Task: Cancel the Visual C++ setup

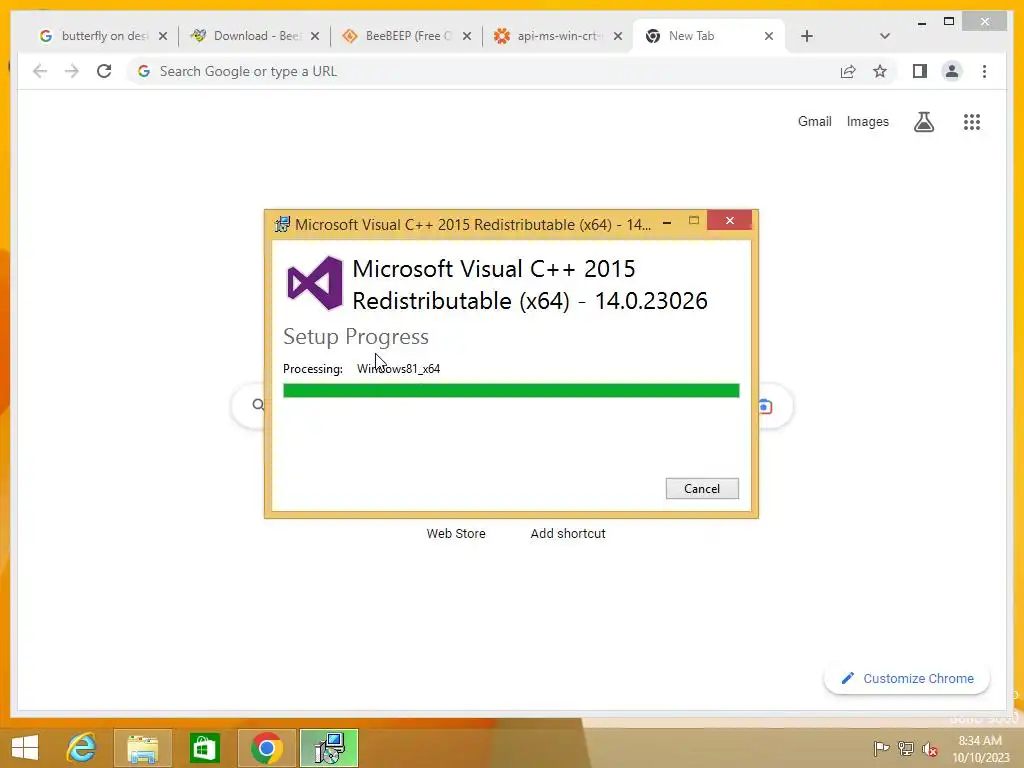Action: pos(702,488)
